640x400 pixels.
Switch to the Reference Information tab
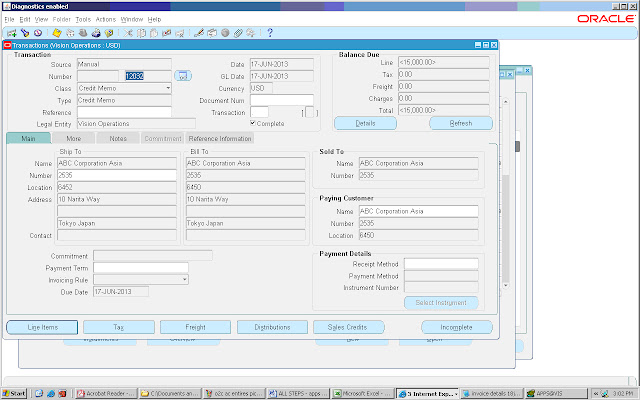point(220,138)
